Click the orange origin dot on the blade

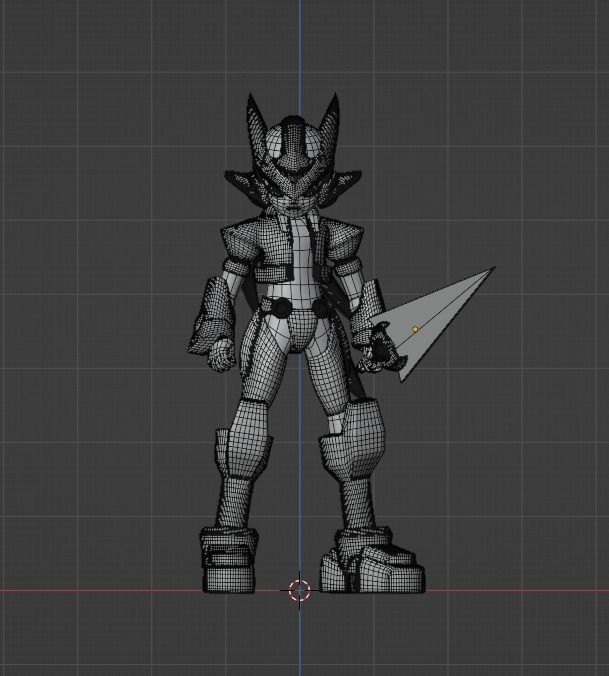tap(415, 329)
